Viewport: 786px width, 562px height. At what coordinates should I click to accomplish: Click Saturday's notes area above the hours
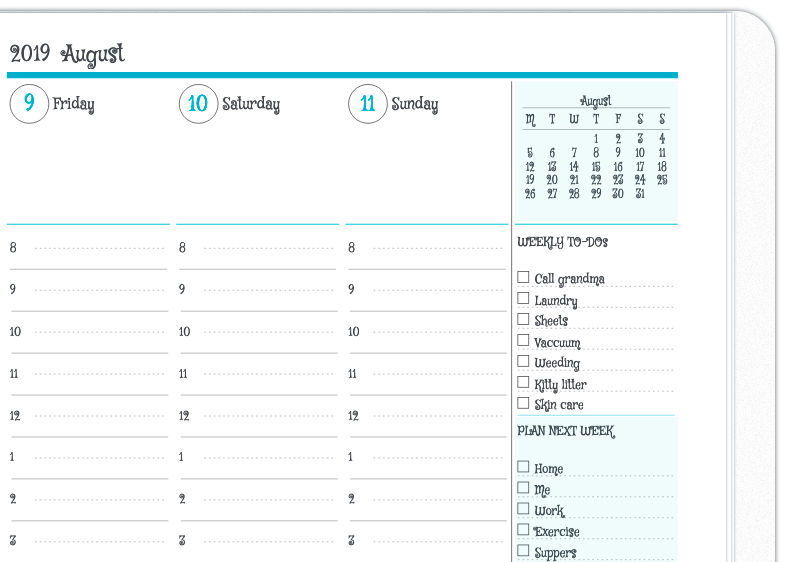pyautogui.click(x=258, y=173)
